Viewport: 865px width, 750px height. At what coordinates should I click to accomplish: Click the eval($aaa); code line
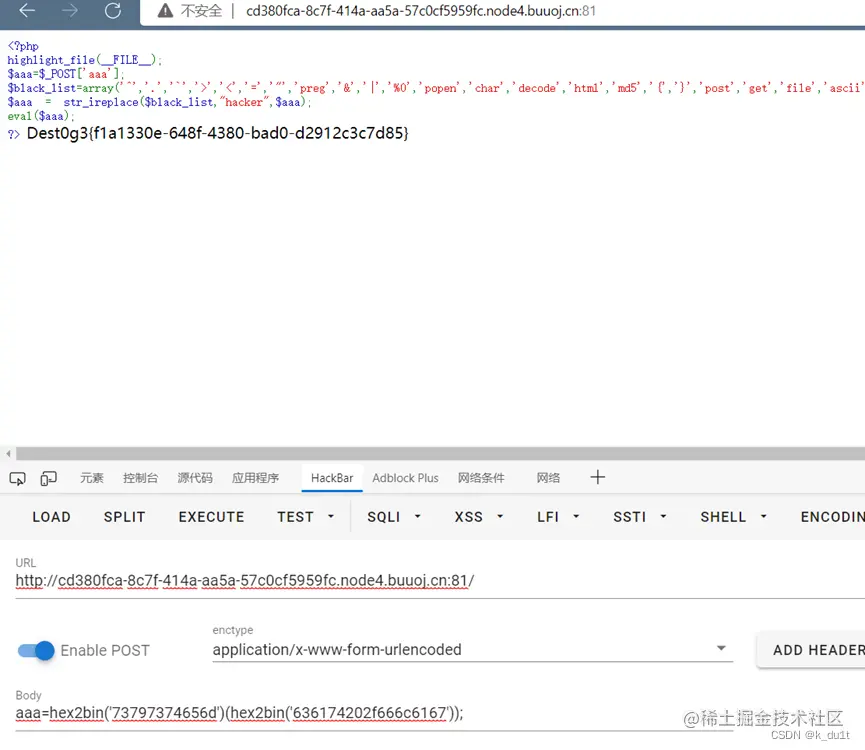pyautogui.click(x=40, y=116)
